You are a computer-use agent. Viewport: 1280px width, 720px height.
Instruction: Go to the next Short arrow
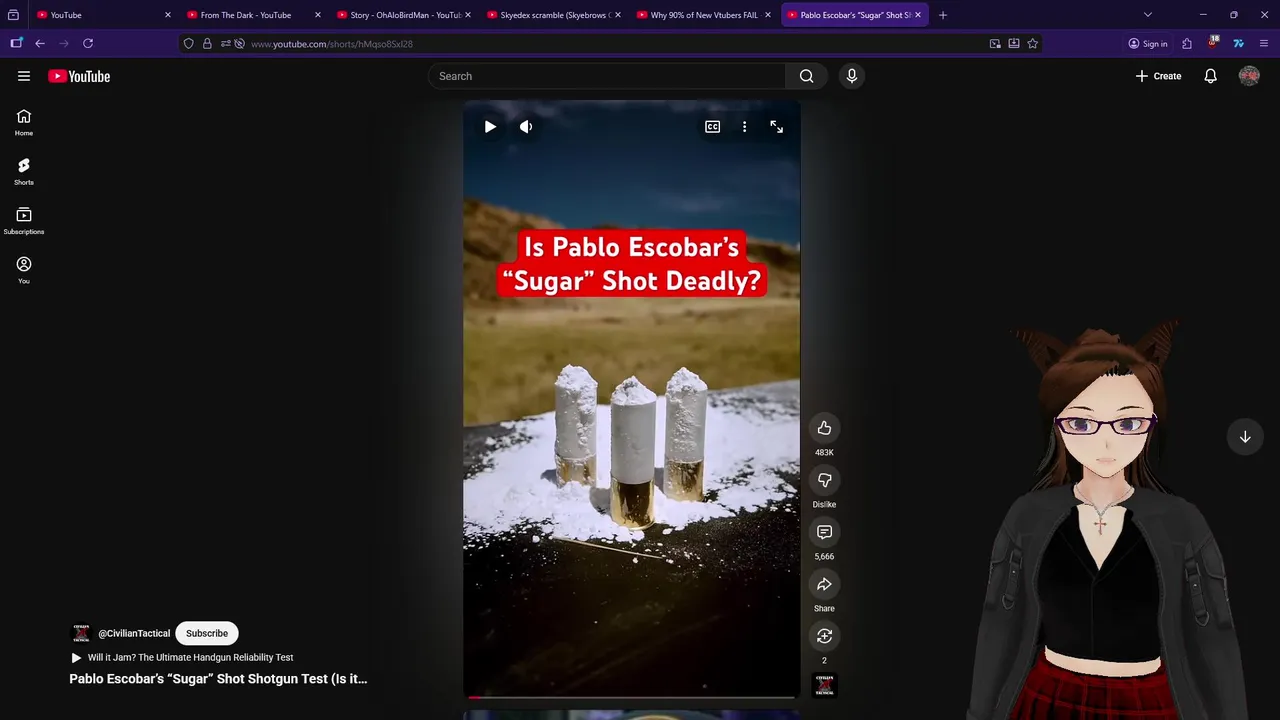(x=1245, y=437)
